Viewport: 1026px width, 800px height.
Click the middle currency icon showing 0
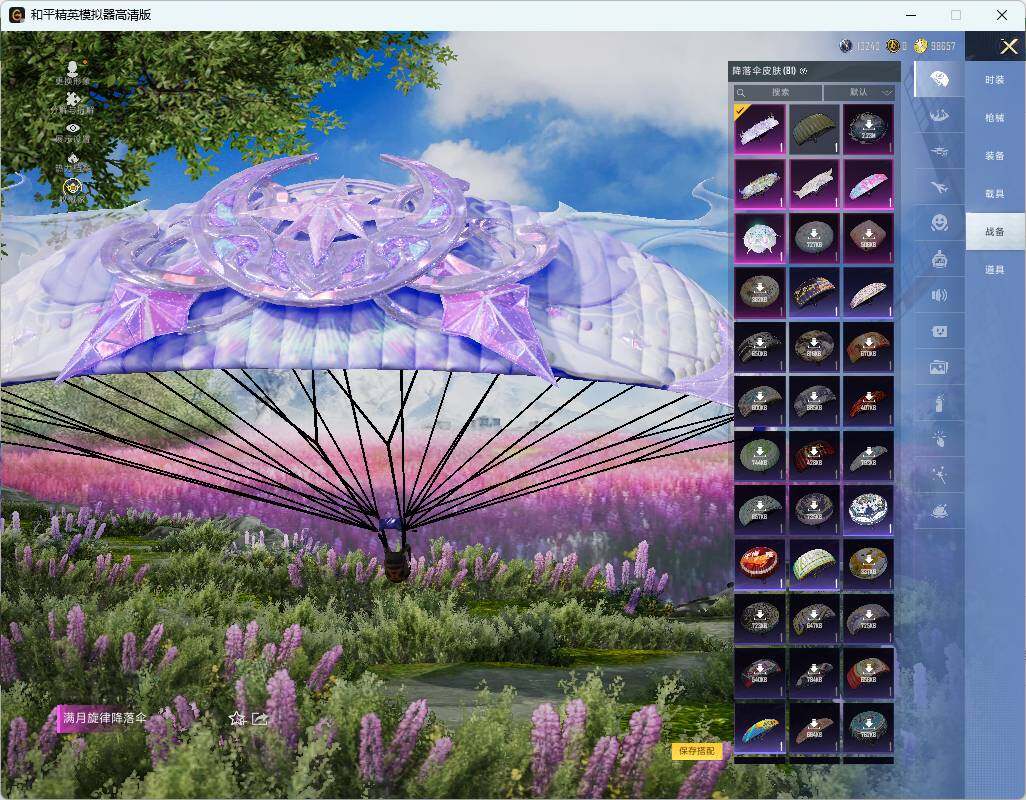pyautogui.click(x=893, y=46)
